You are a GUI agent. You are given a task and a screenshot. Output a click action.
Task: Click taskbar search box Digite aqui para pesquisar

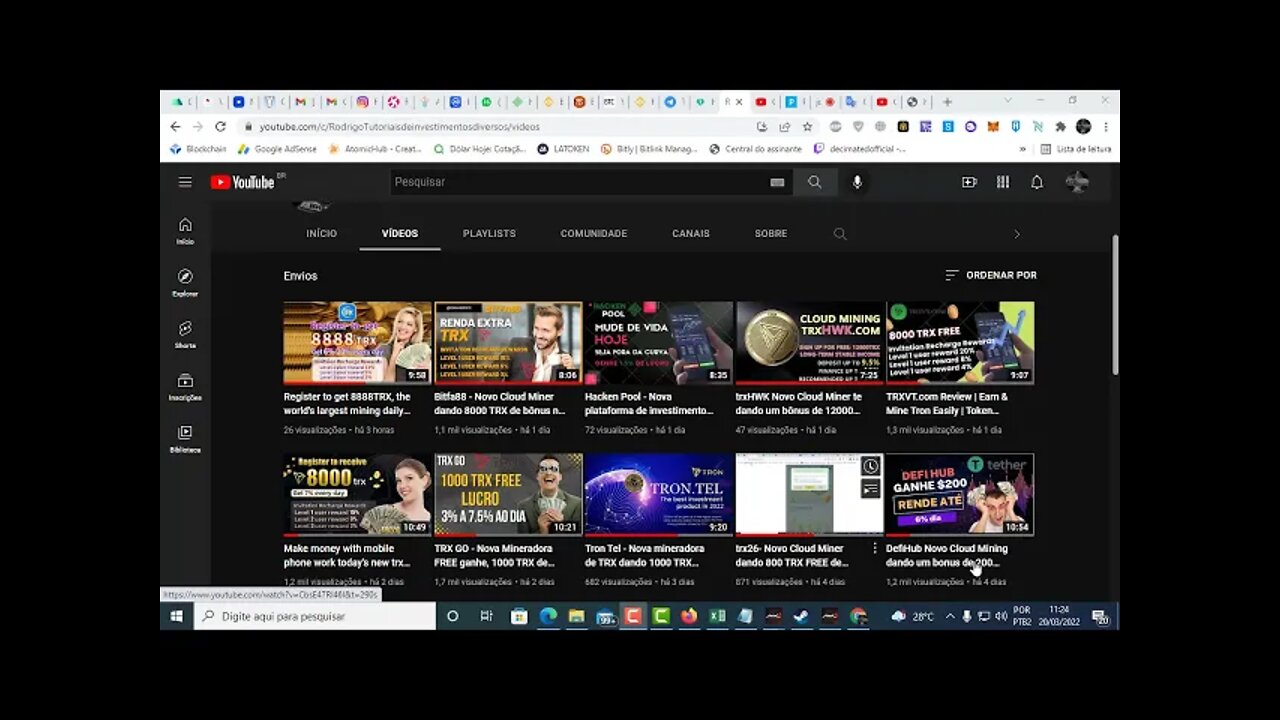pos(314,616)
